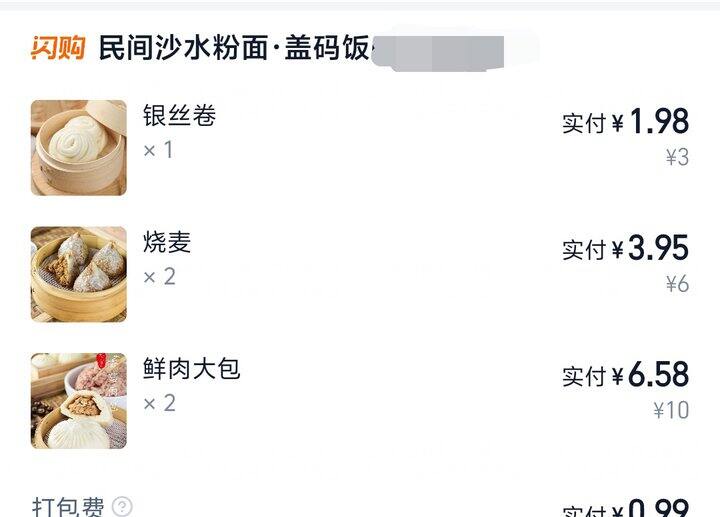720x517 pixels.
Task: Click the original price ¥3
Action: [x=677, y=158]
